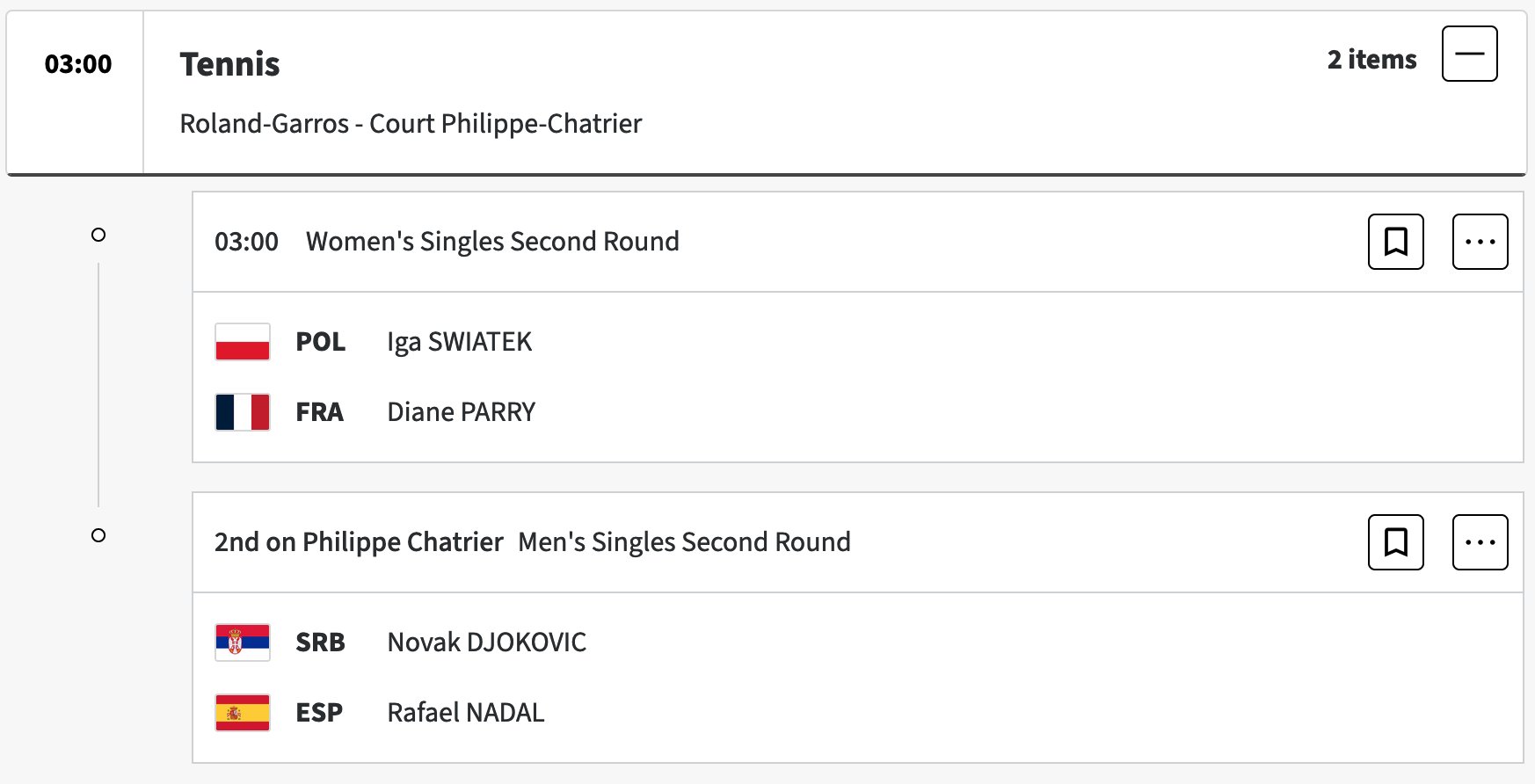Click the Roland-Garros Court Philippe-Chatrier venue text
Image resolution: width=1535 pixels, height=784 pixels.
pos(411,124)
